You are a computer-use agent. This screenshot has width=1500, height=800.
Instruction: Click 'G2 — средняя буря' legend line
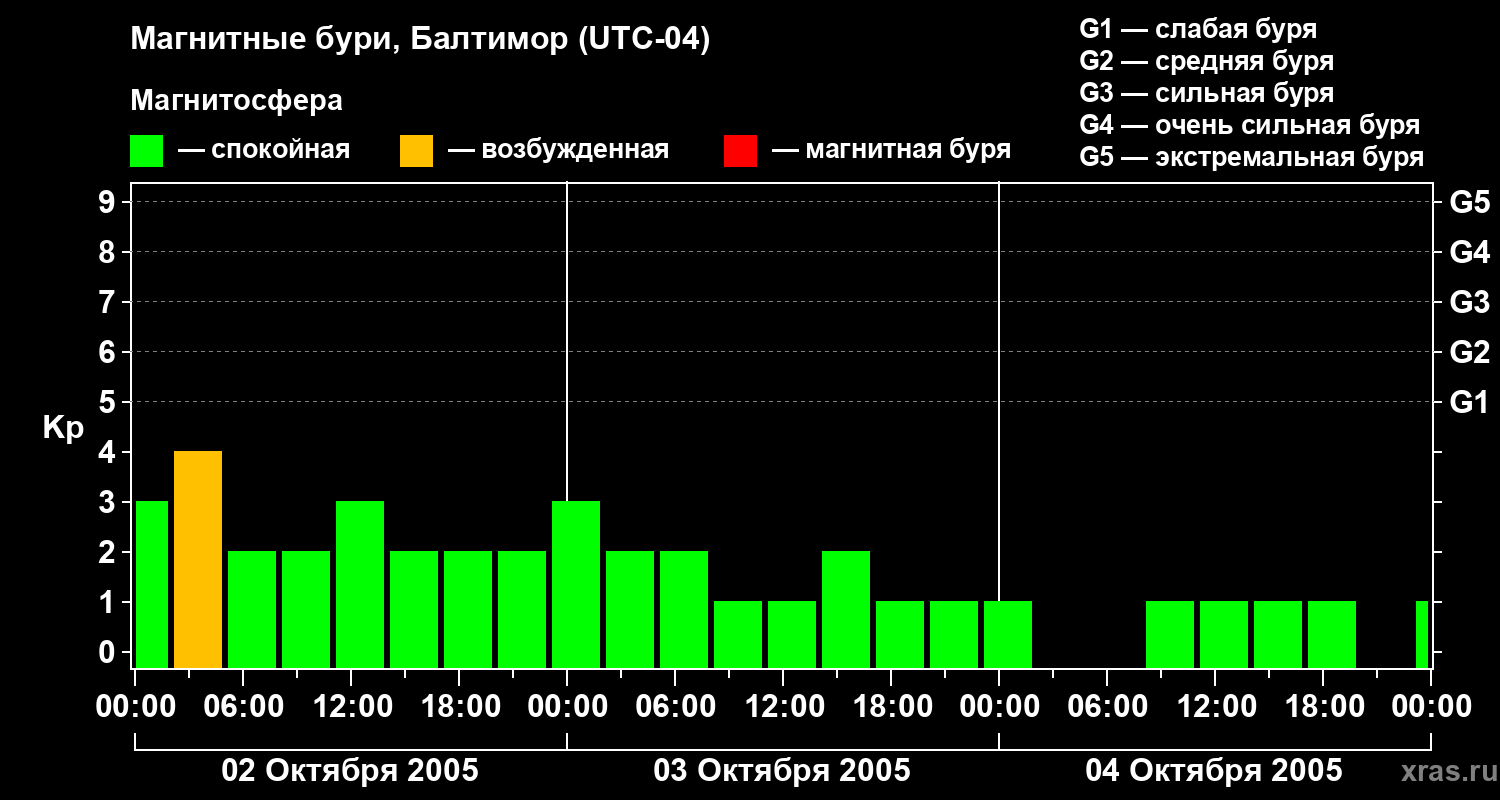(x=1207, y=61)
